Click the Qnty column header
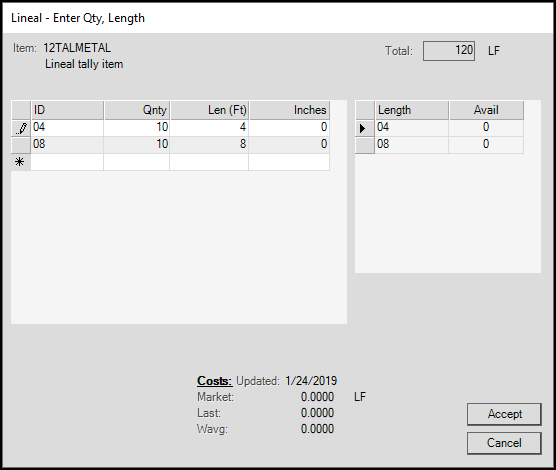 tap(137, 110)
